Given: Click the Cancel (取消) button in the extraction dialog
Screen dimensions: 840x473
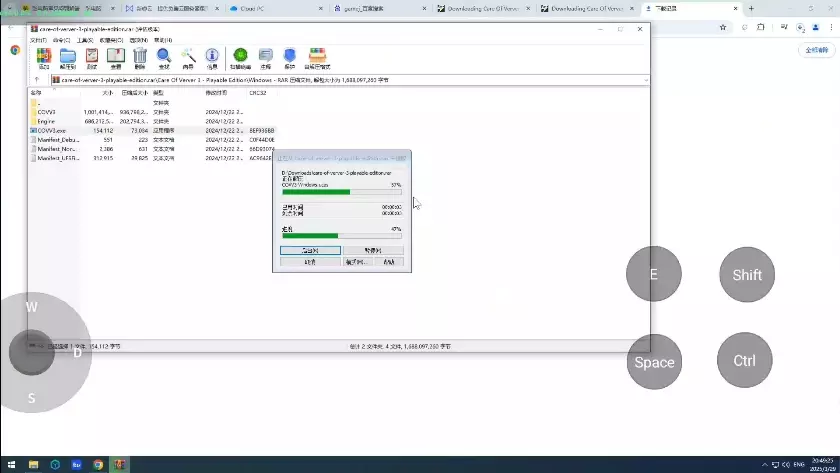Looking at the screenshot, I should pos(310,262).
